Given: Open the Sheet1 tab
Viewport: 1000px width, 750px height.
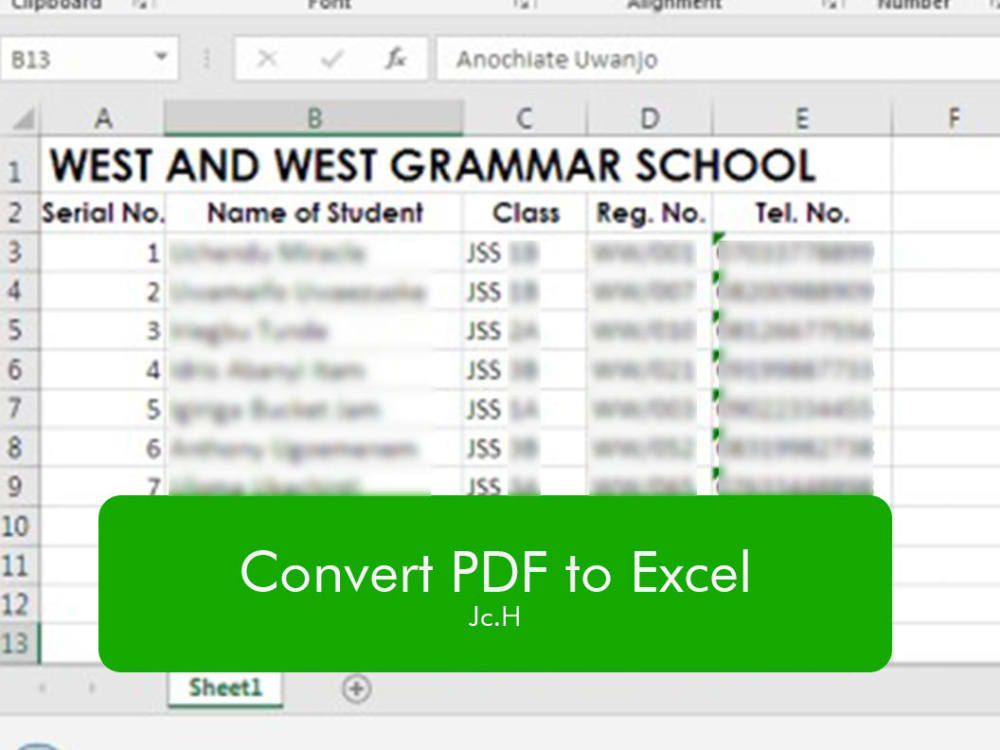Looking at the screenshot, I should tap(225, 689).
